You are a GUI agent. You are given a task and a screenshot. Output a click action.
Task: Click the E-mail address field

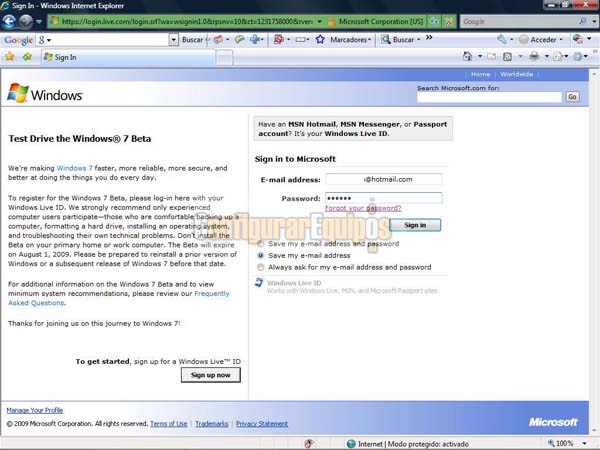click(383, 179)
